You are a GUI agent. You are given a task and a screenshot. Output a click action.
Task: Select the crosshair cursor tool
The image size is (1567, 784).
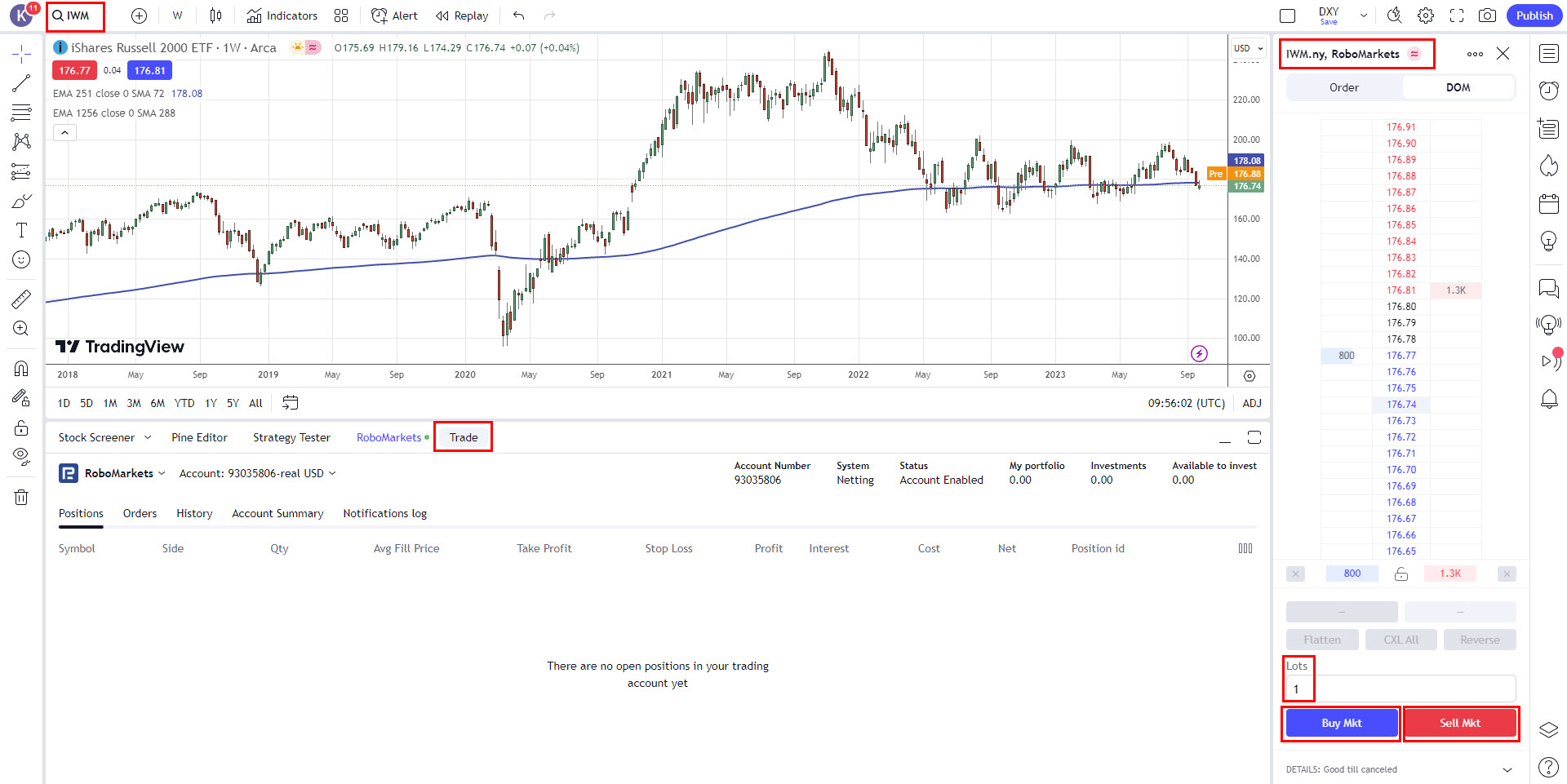click(x=21, y=54)
